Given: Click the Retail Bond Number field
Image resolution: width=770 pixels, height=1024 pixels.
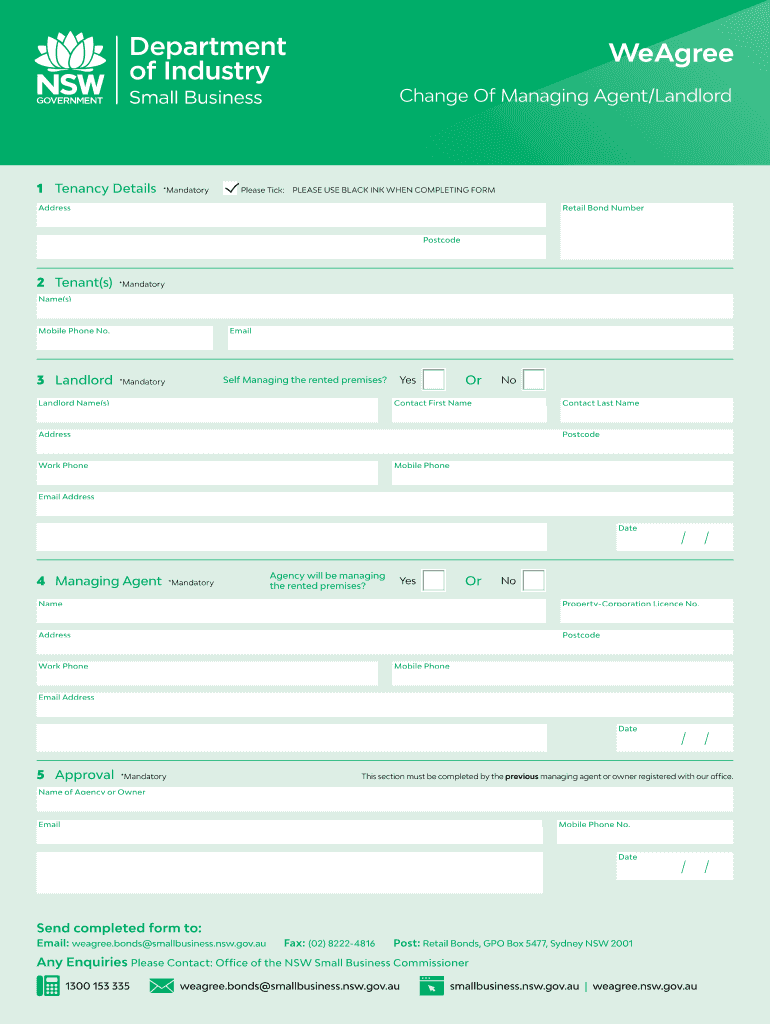Looking at the screenshot, I should pyautogui.click(x=647, y=231).
